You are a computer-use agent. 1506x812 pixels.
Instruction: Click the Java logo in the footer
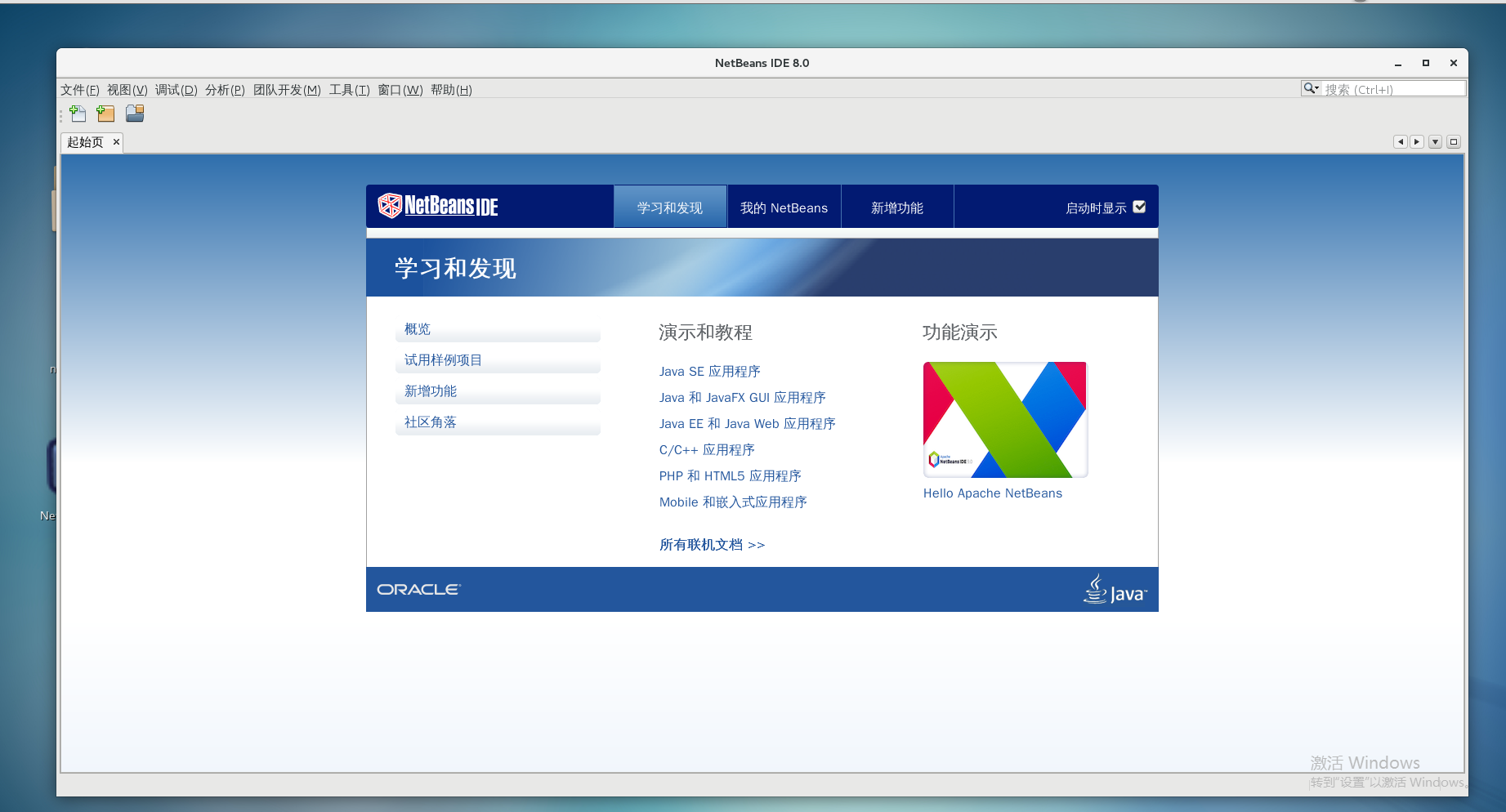pyautogui.click(x=1113, y=589)
